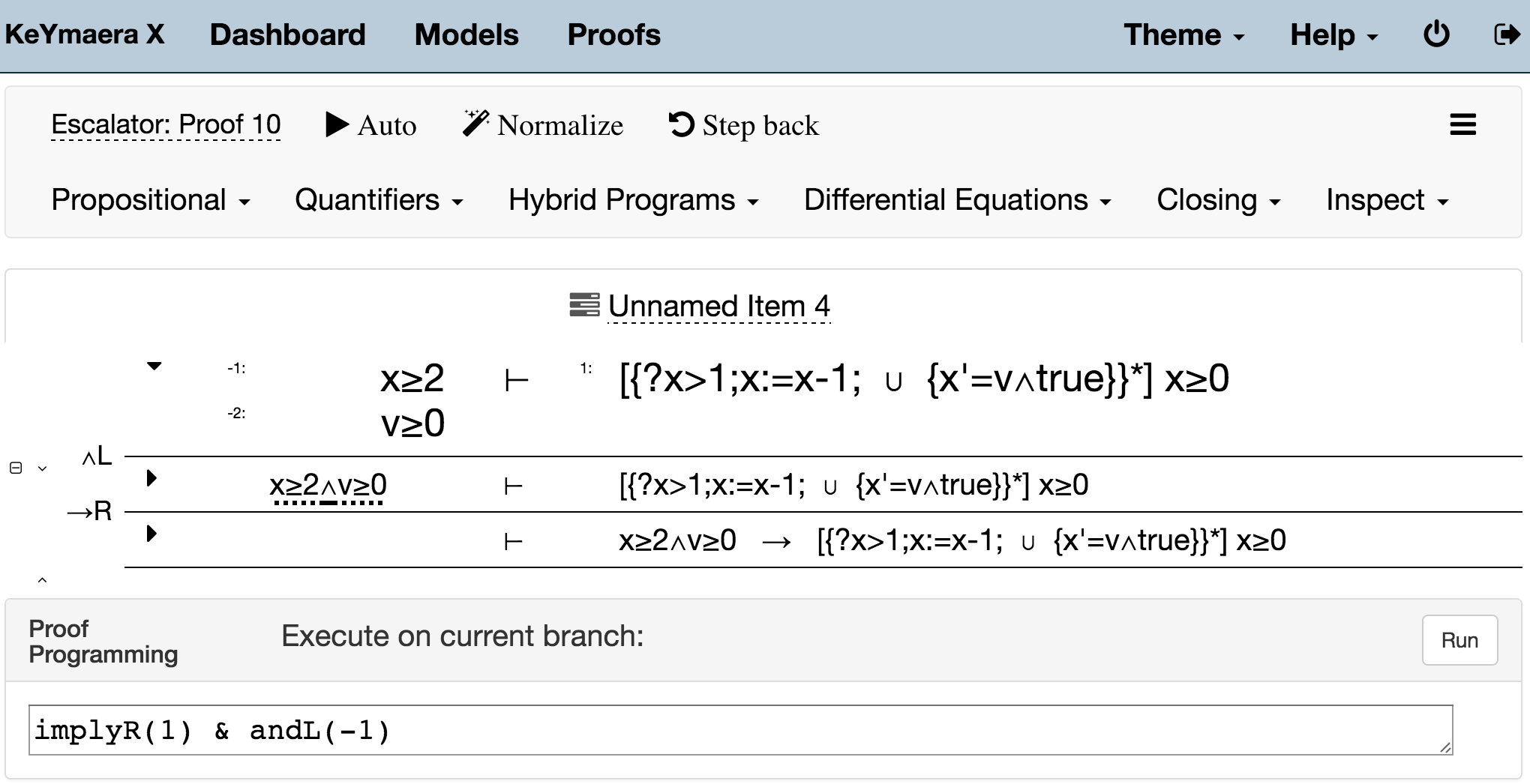Click into the tactic input text field
This screenshot has width=1530, height=784.
(739, 730)
